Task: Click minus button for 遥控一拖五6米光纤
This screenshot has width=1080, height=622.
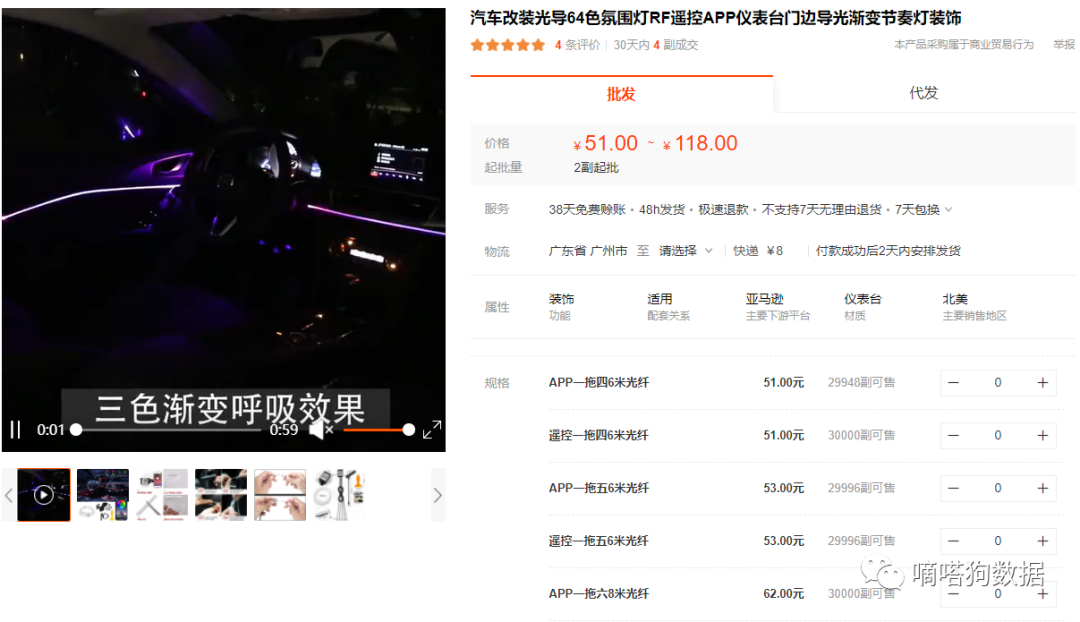Action: (x=953, y=541)
